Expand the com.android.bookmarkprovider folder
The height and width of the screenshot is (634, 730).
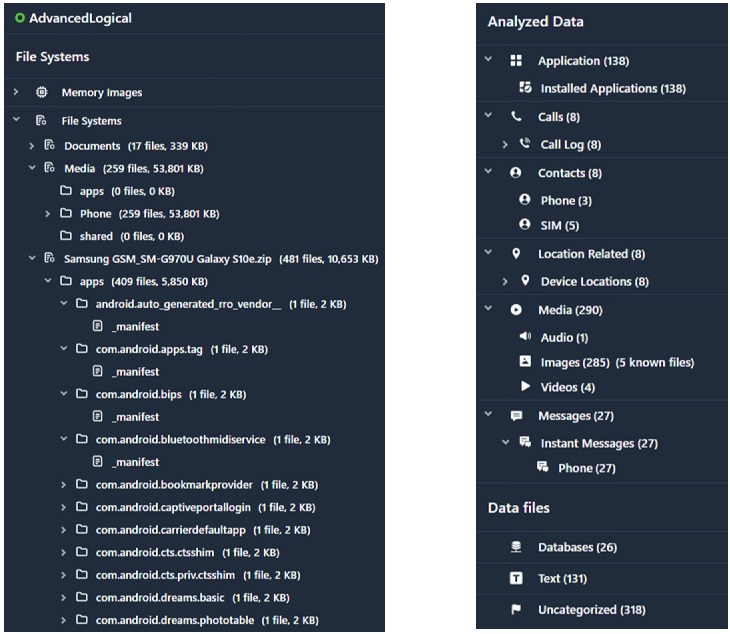[64, 485]
